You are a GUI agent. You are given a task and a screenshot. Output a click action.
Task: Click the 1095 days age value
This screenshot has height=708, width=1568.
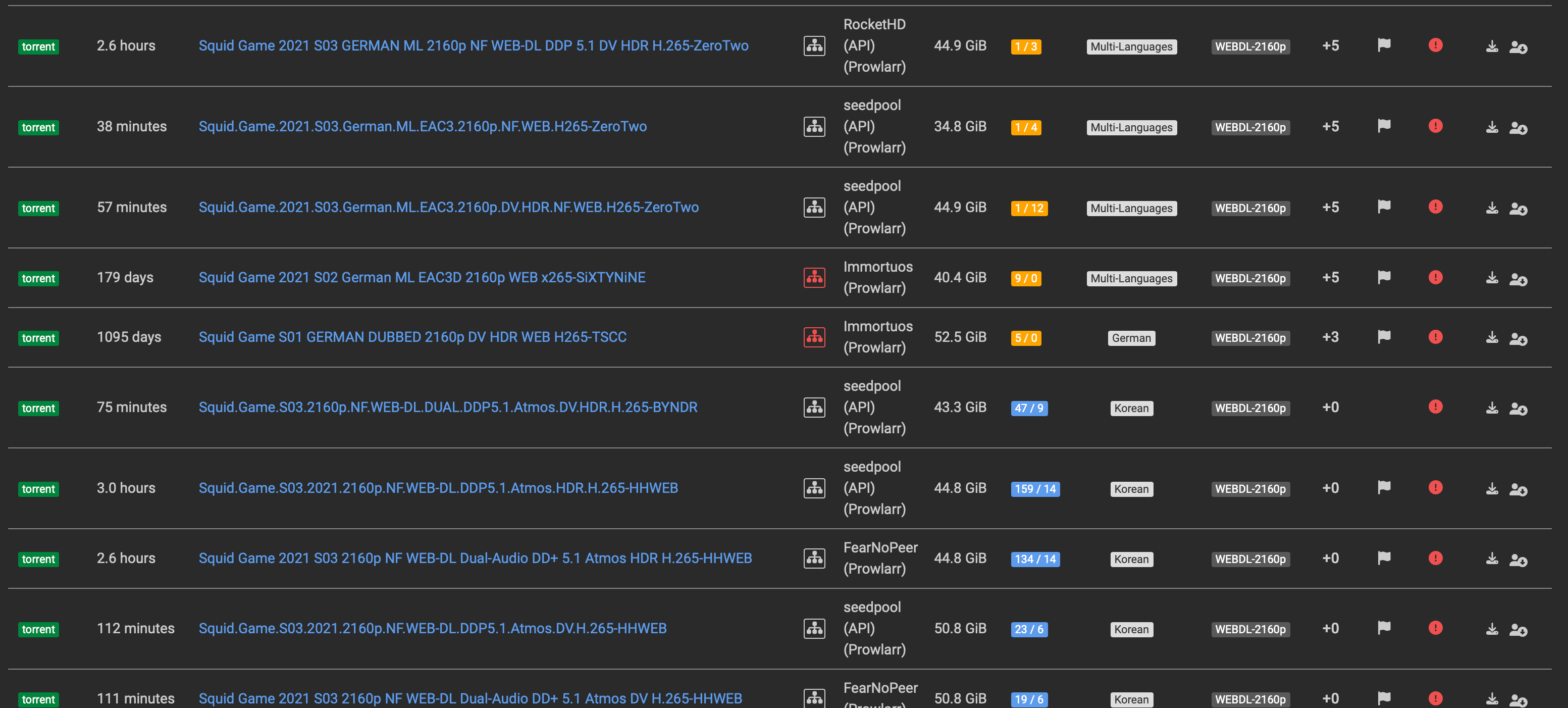point(129,337)
